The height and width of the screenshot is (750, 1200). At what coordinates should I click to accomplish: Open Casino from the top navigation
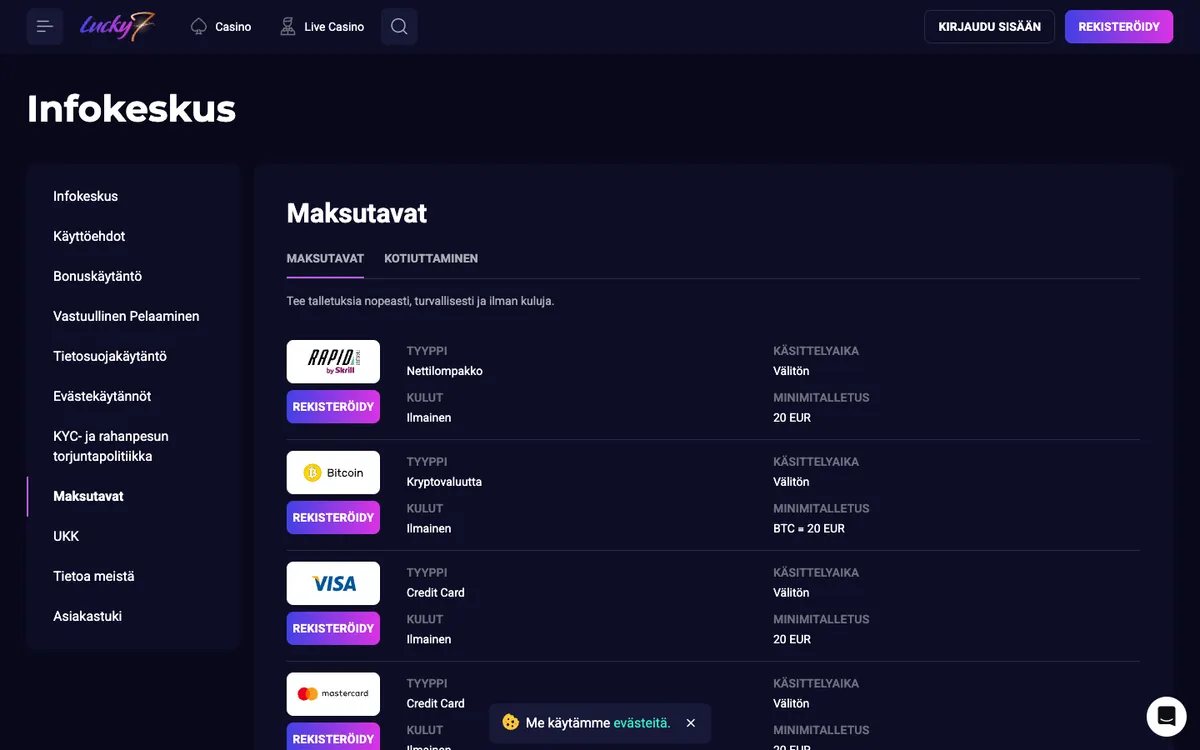221,27
